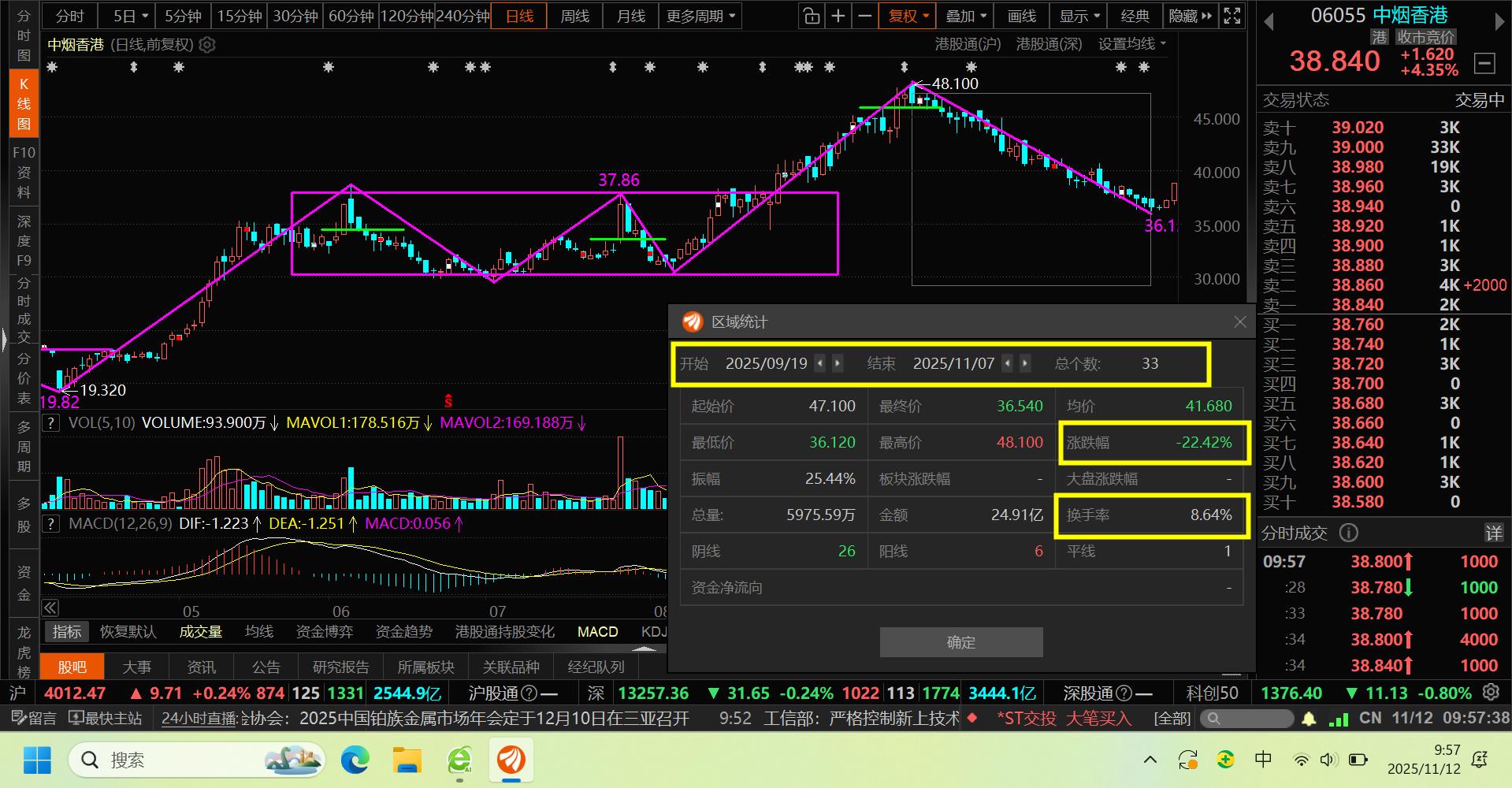
Task: Select 均线 indicator
Action: coord(258,631)
